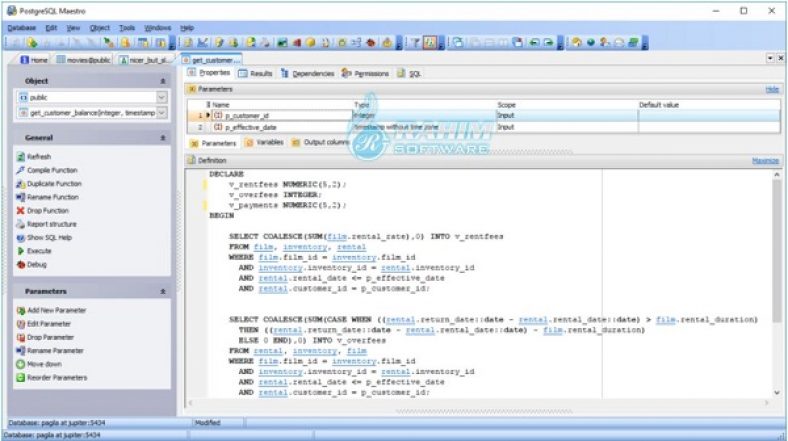Select the get_customer... document tab
This screenshot has height=441, width=788.
click(212, 60)
